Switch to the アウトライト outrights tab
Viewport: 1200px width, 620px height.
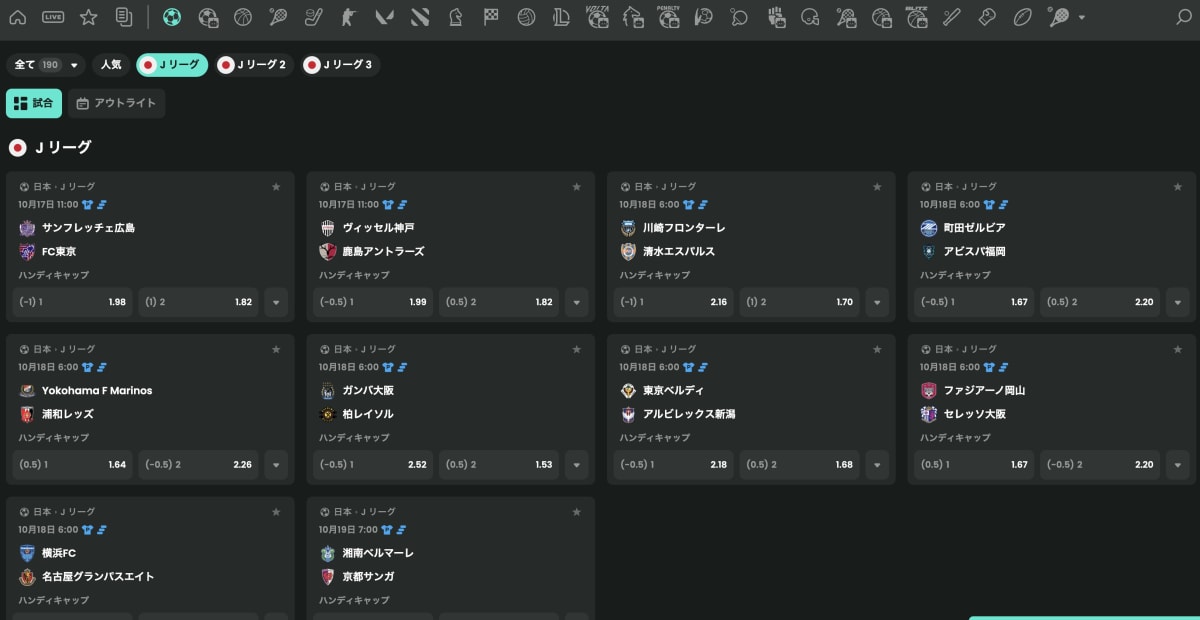[117, 103]
